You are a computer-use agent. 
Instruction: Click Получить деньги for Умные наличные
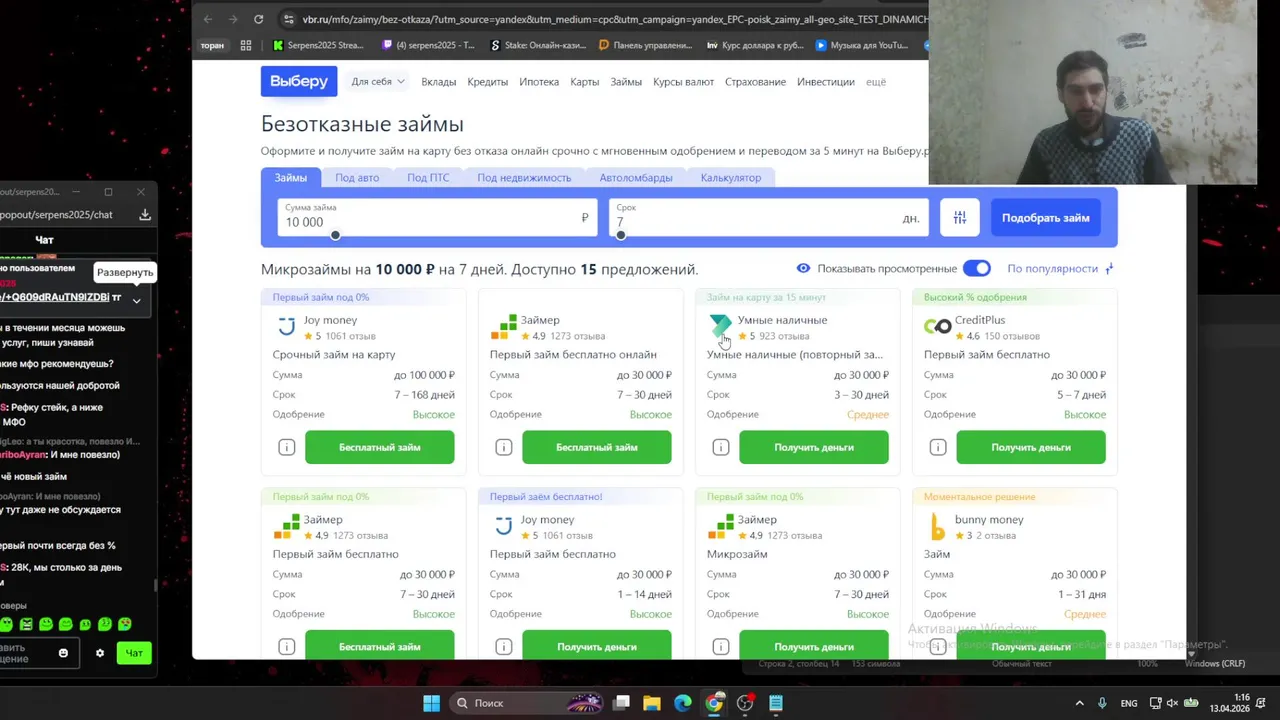813,447
